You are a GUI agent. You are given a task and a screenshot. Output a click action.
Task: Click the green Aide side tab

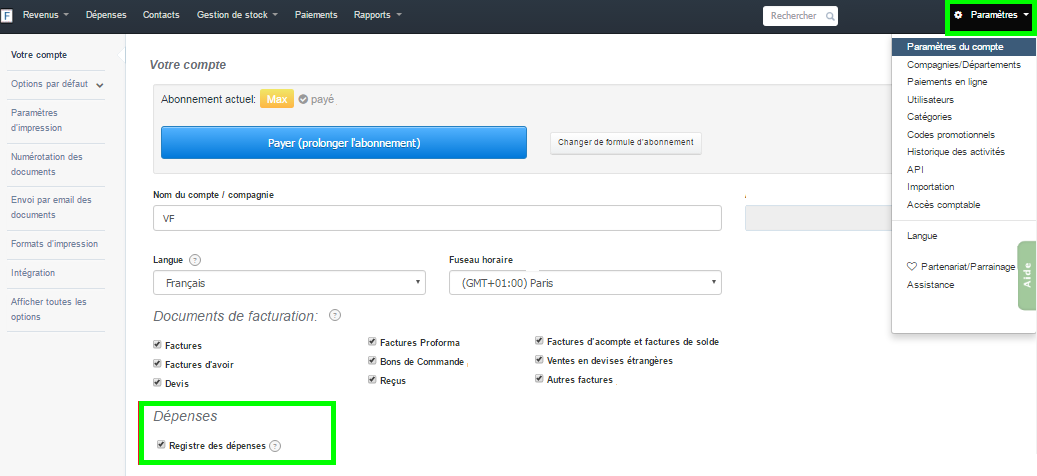tap(1026, 275)
